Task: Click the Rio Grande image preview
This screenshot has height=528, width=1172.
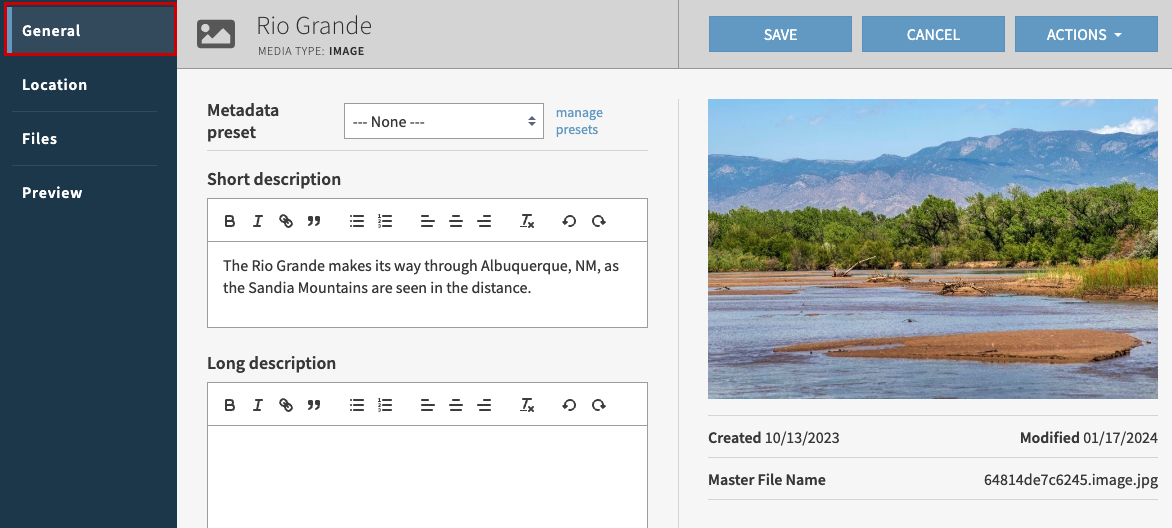Action: 932,249
